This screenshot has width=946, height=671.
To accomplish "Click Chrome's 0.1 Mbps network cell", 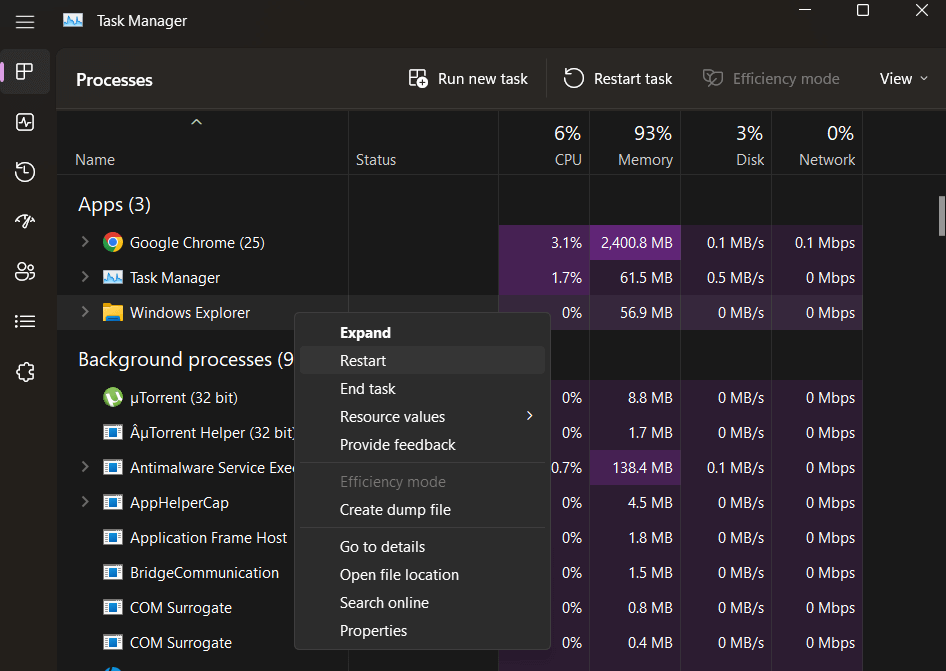I will pyautogui.click(x=817, y=243).
